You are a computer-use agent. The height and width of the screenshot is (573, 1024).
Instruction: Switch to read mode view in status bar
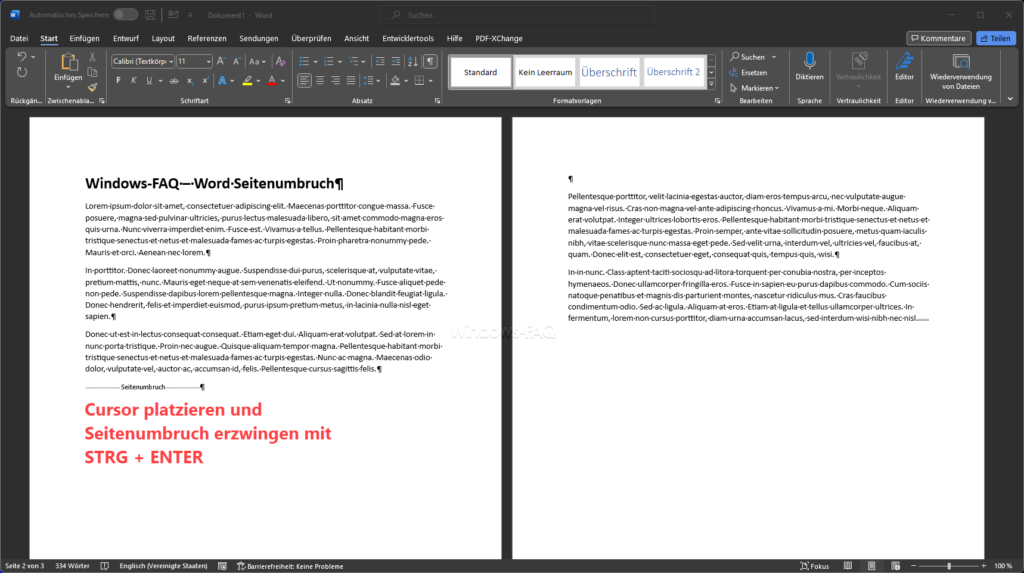848,566
